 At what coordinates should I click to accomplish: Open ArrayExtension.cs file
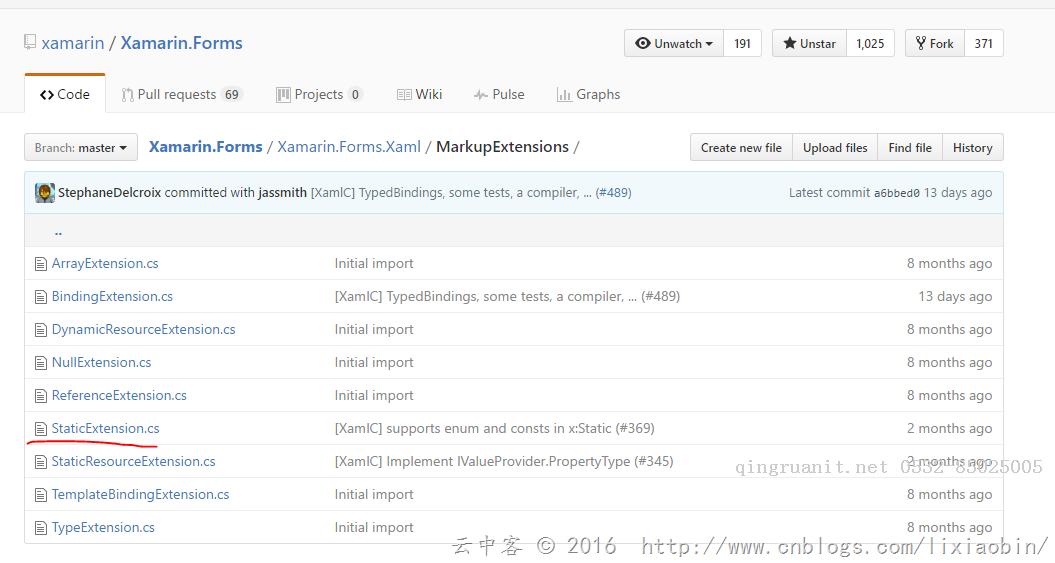105,264
